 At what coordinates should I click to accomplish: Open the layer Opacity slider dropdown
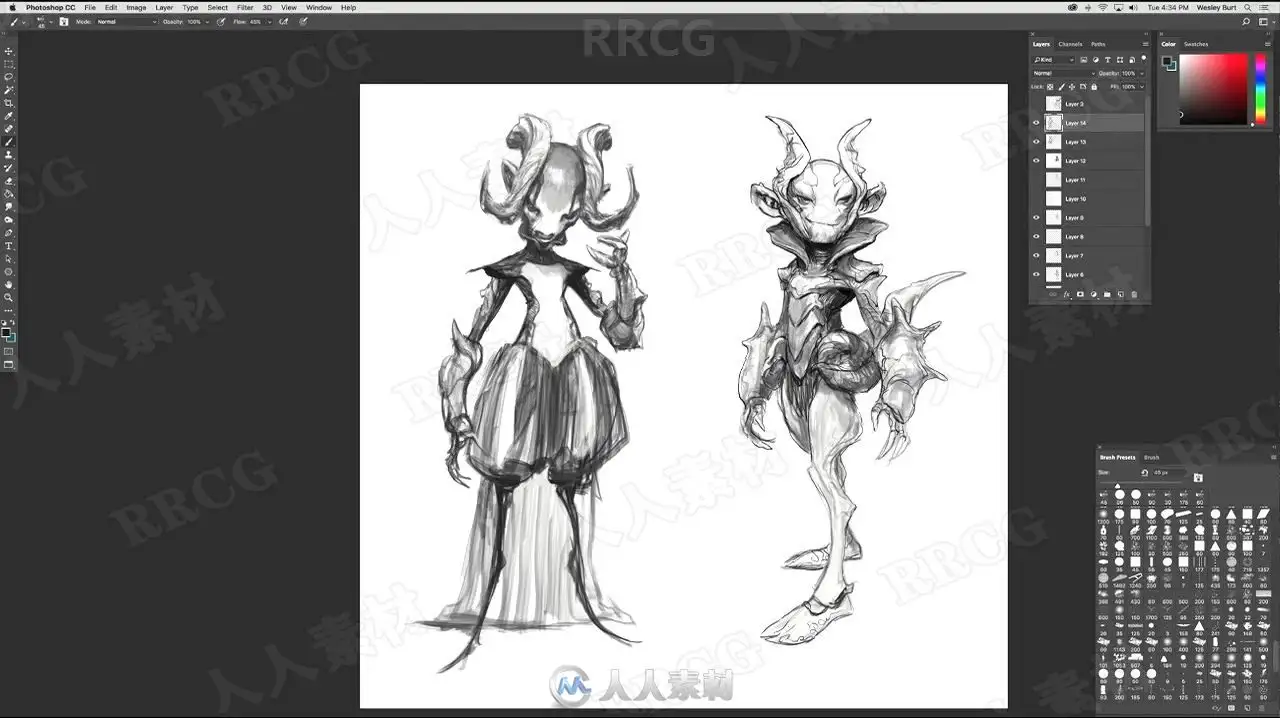tap(1142, 73)
